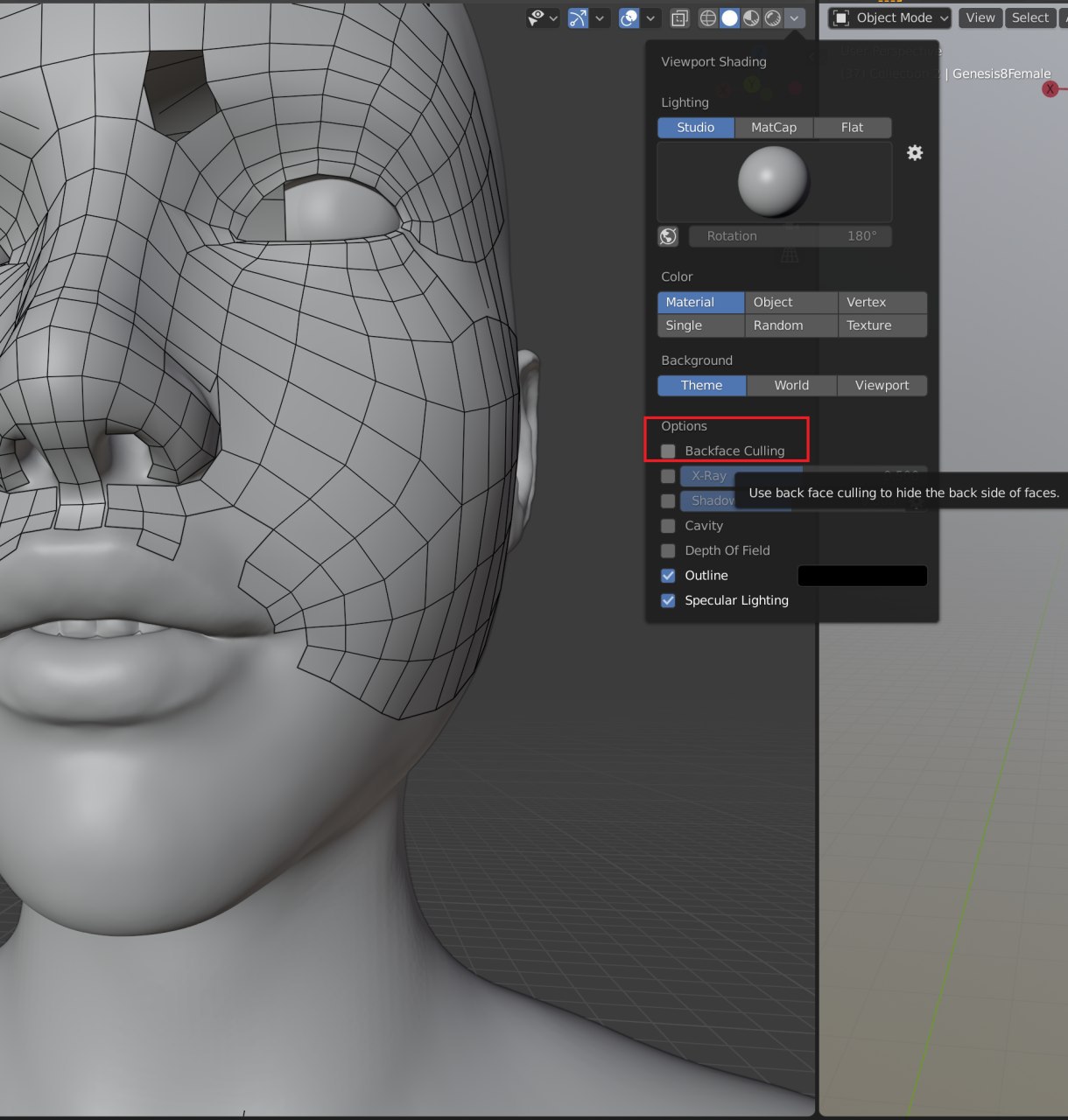The width and height of the screenshot is (1068, 1120).
Task: Set color mode to Random
Action: pyautogui.click(x=791, y=325)
